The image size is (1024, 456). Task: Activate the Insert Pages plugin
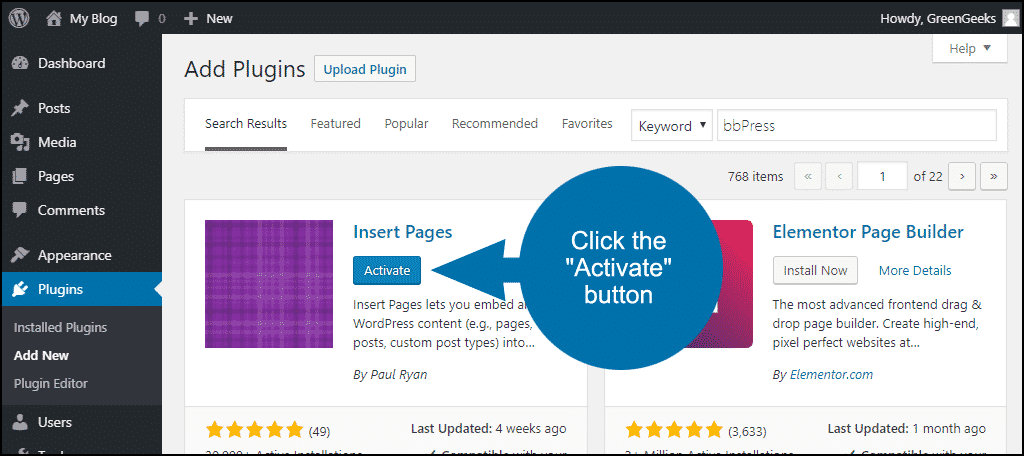coord(387,270)
